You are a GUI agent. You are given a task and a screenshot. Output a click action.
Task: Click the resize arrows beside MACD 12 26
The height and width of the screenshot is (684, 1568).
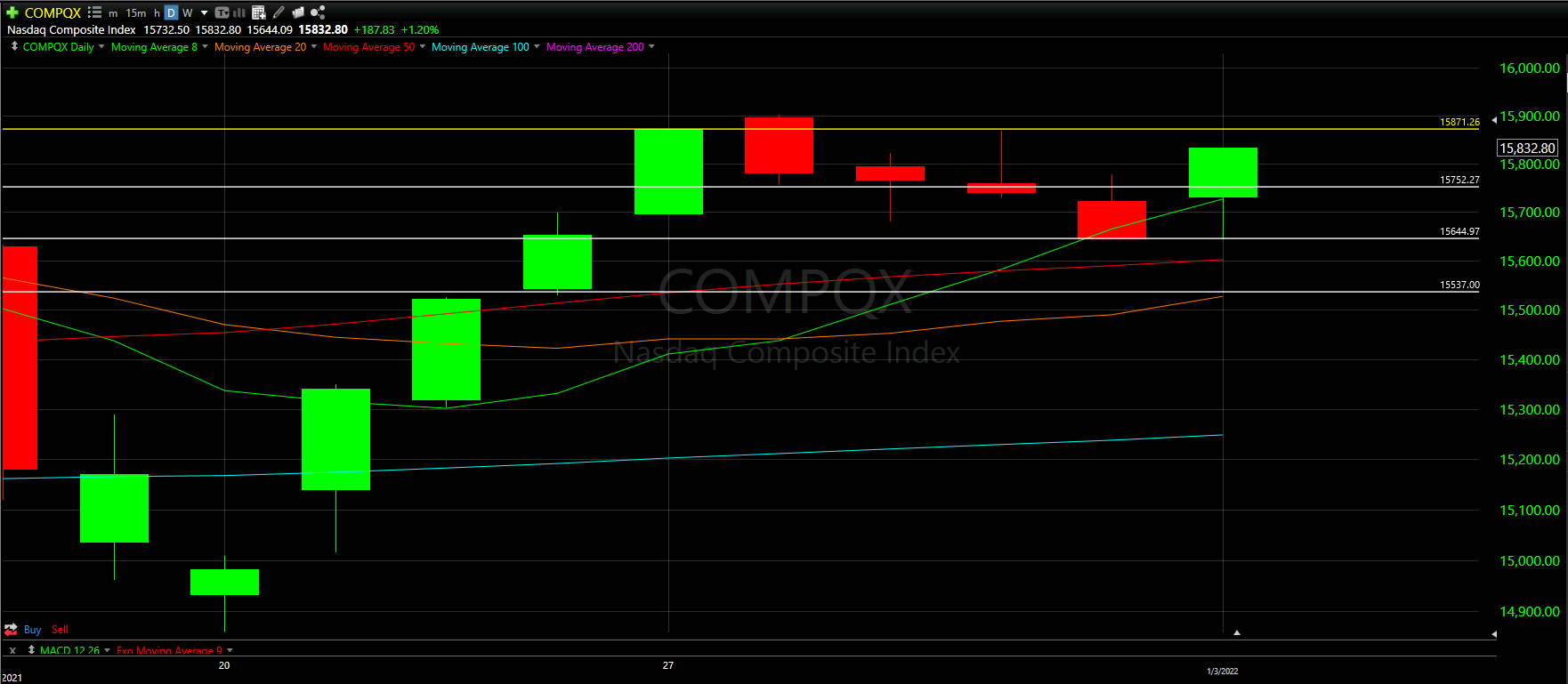click(31, 650)
